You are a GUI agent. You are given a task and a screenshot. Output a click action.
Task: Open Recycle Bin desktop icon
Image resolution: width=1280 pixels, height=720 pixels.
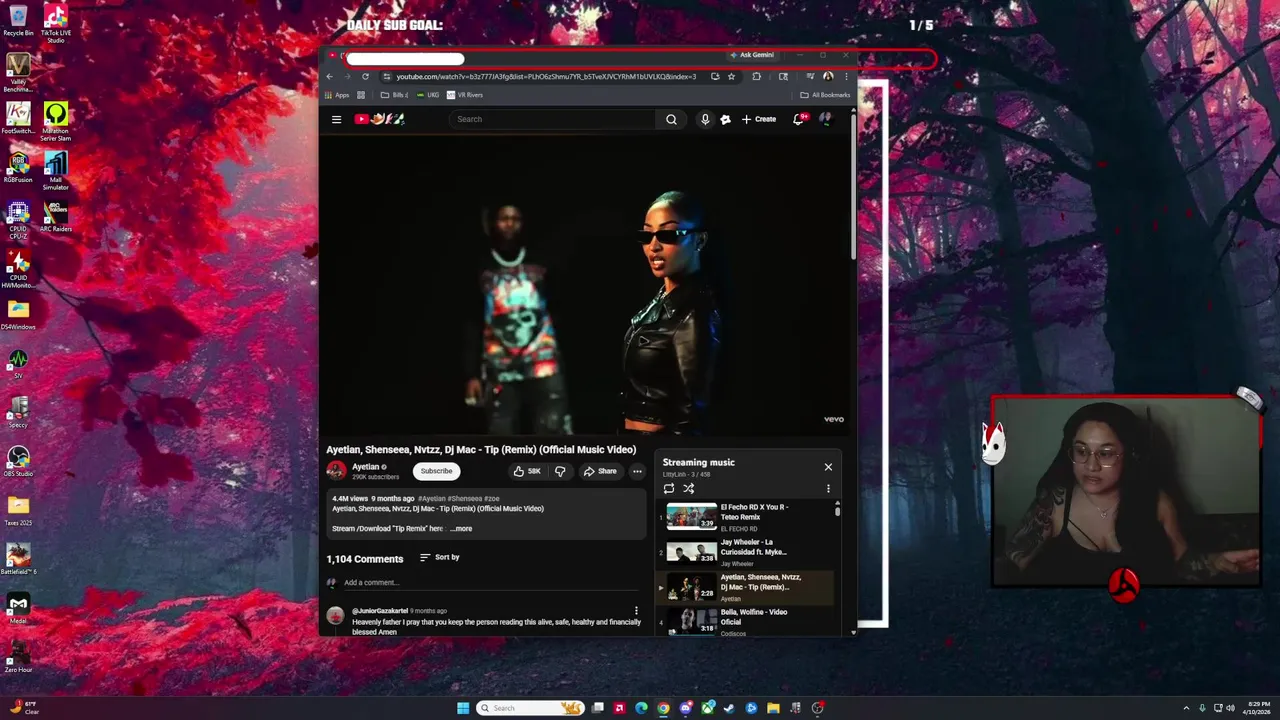point(18,20)
